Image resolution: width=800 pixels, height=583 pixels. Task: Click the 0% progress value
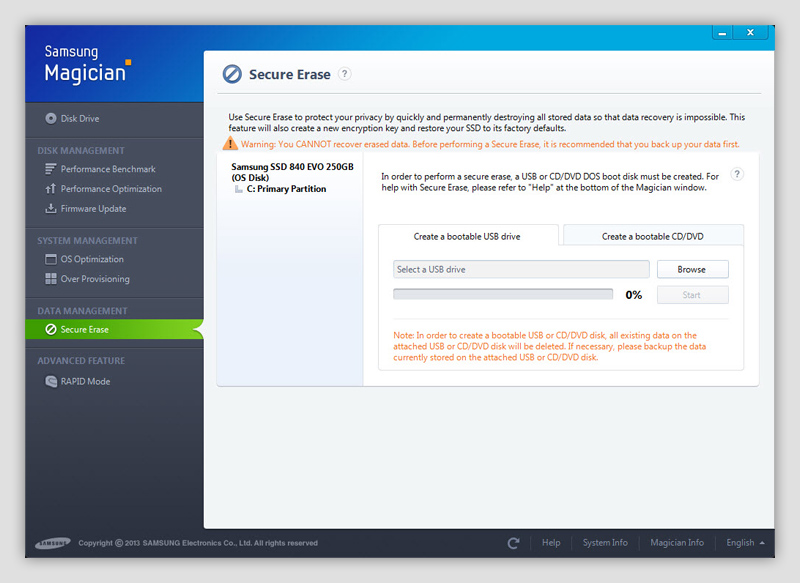click(634, 295)
